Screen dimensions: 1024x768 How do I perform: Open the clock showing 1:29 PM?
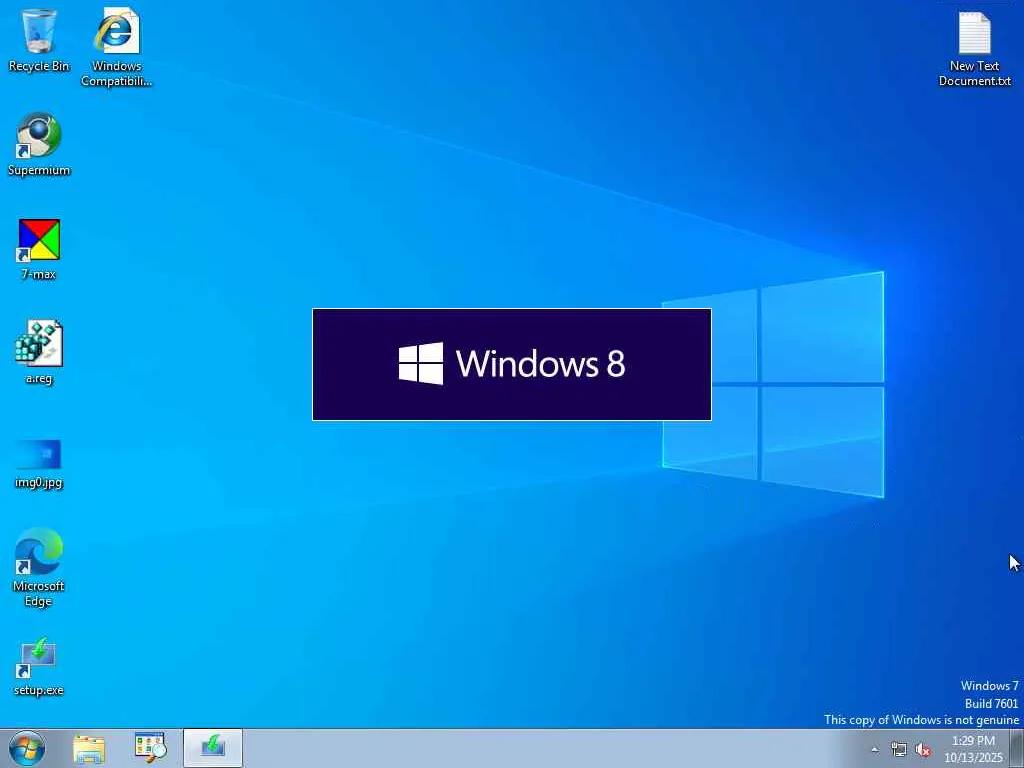973,748
